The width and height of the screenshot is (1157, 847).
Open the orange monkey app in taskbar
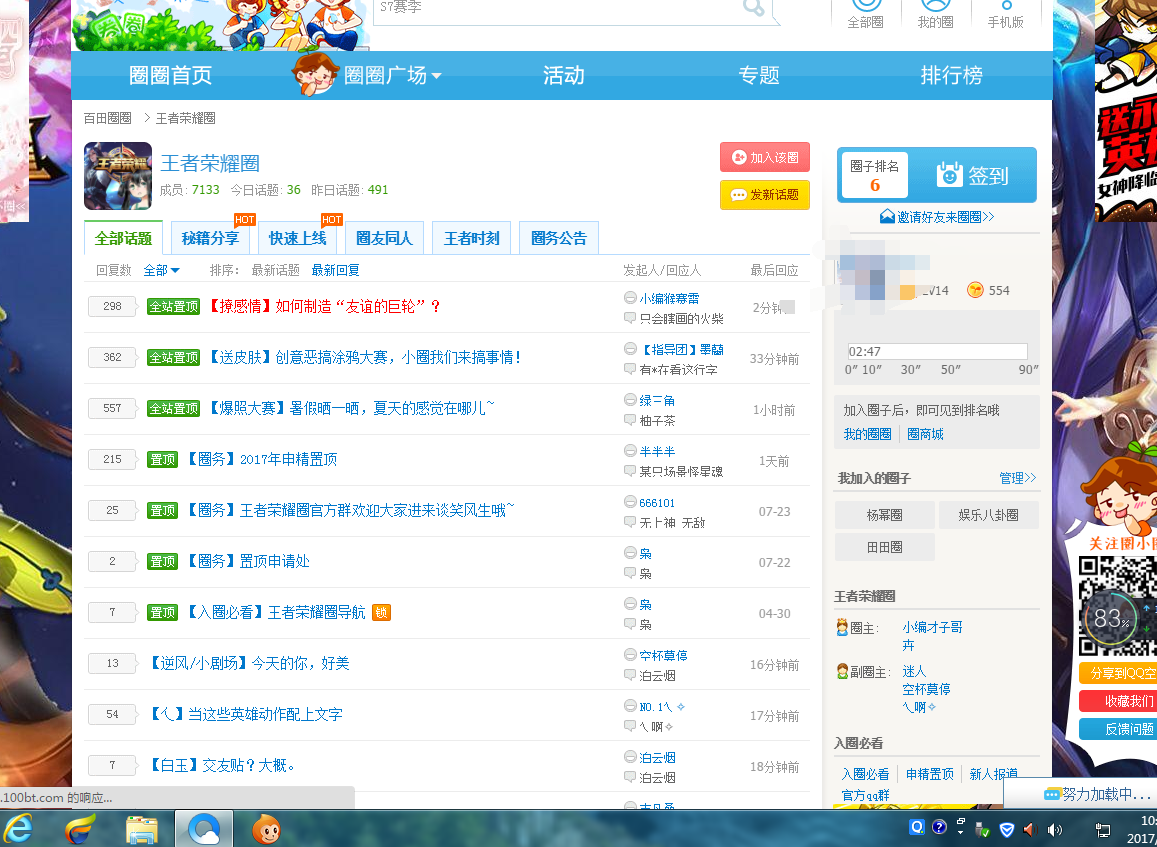pyautogui.click(x=266, y=829)
